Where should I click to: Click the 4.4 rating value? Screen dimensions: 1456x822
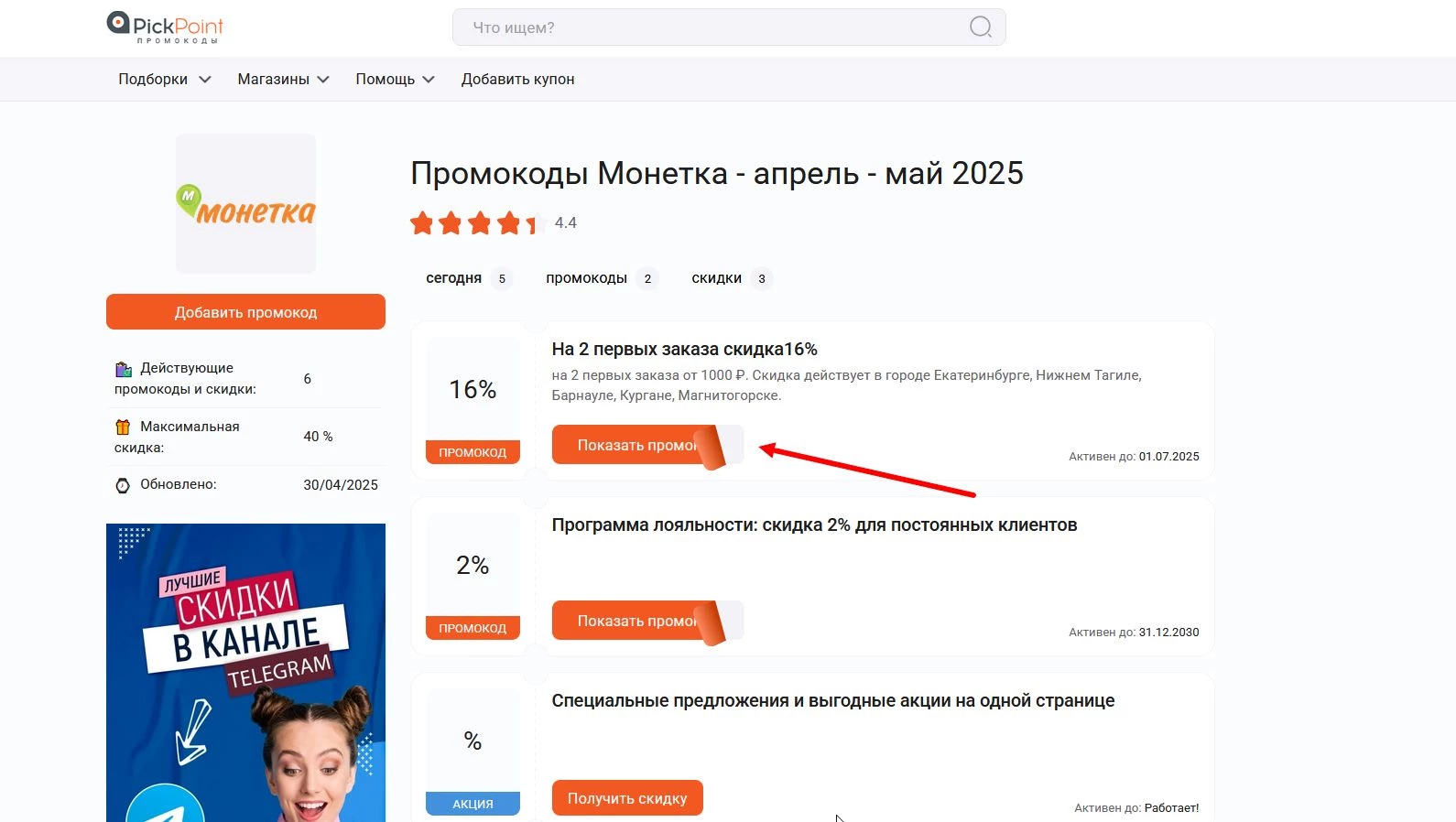(x=566, y=223)
